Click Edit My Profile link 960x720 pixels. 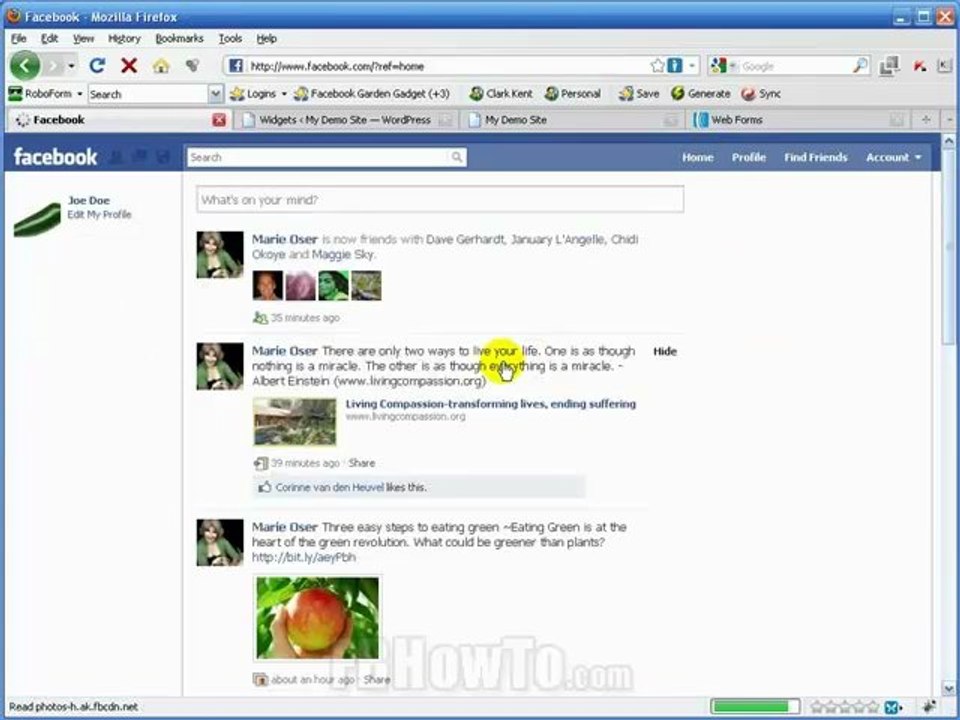click(99, 214)
